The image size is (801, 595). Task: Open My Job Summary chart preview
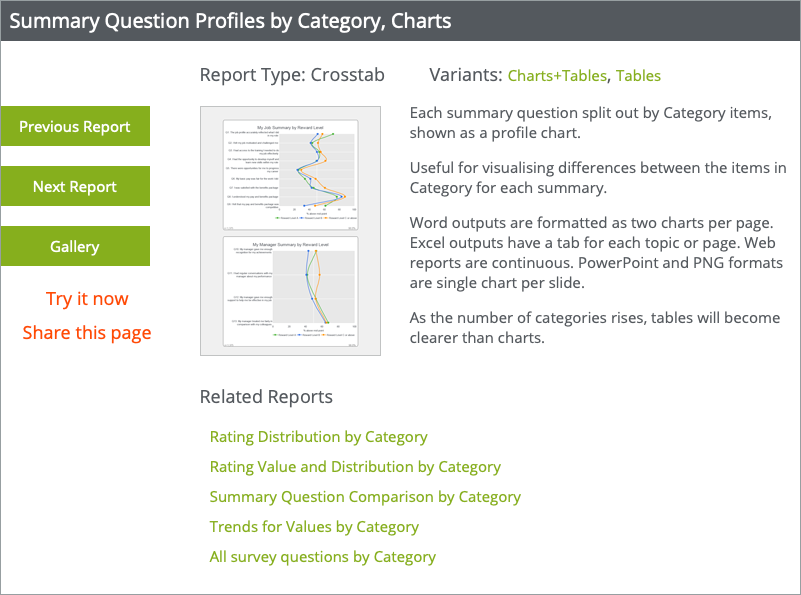pyautogui.click(x=291, y=175)
